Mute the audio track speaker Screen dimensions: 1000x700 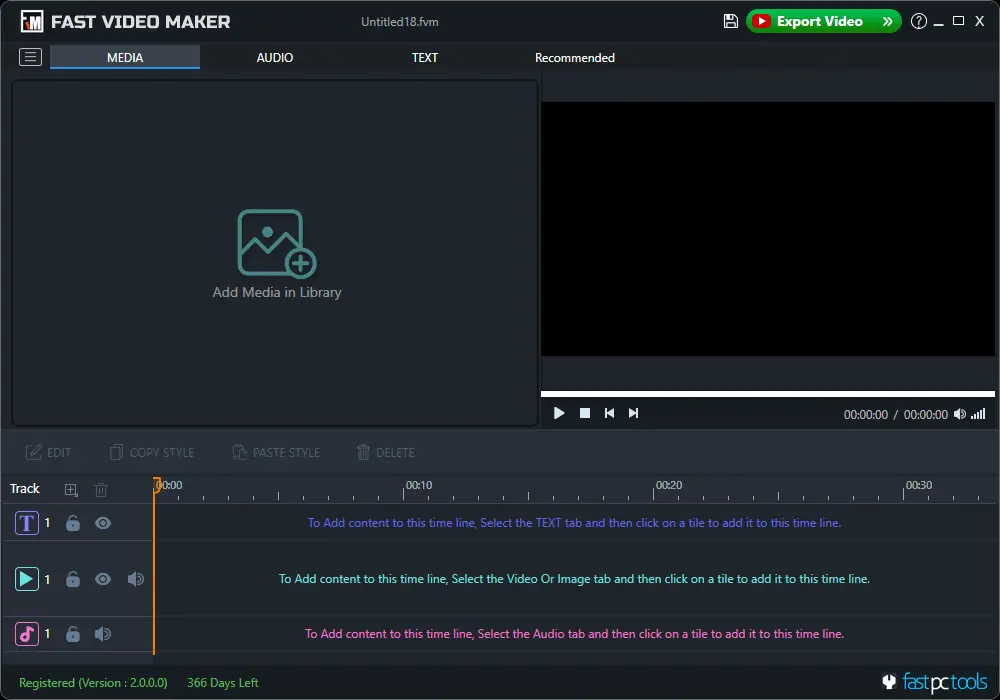pyautogui.click(x=103, y=634)
